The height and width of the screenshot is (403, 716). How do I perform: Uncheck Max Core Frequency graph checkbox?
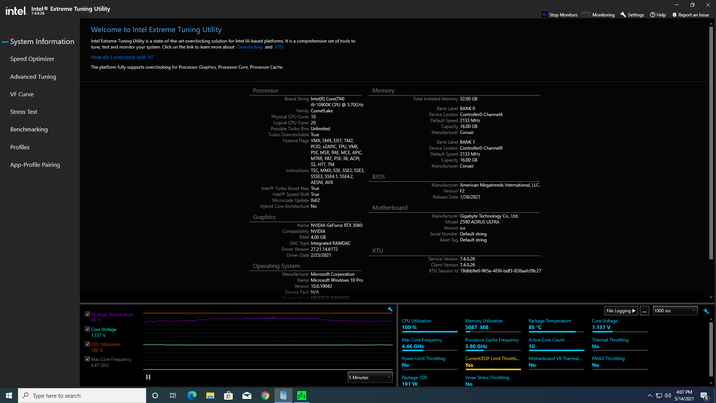point(87,359)
